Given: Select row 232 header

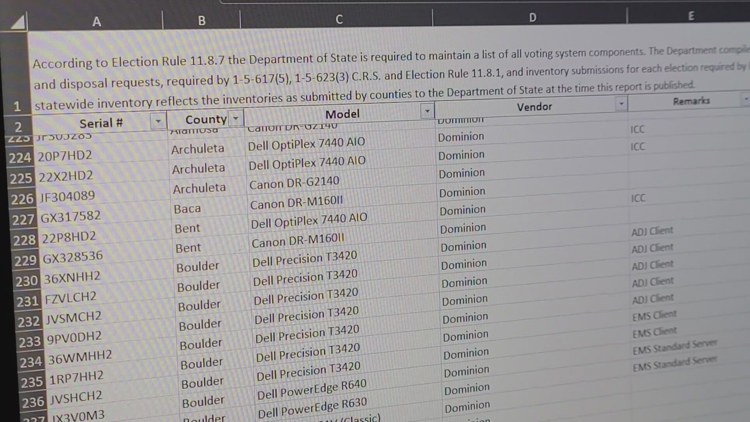Looking at the screenshot, I should (x=29, y=321).
